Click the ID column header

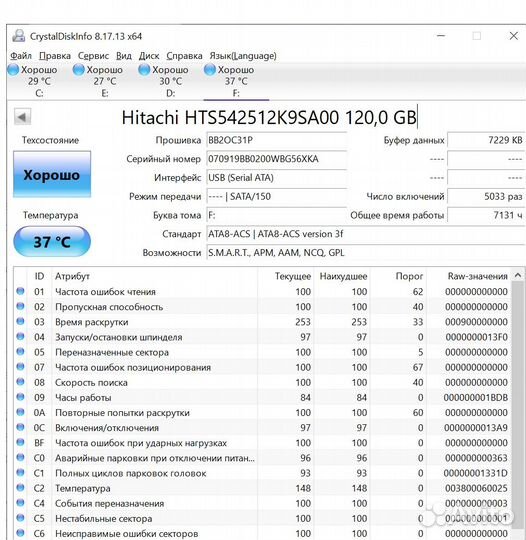point(39,276)
